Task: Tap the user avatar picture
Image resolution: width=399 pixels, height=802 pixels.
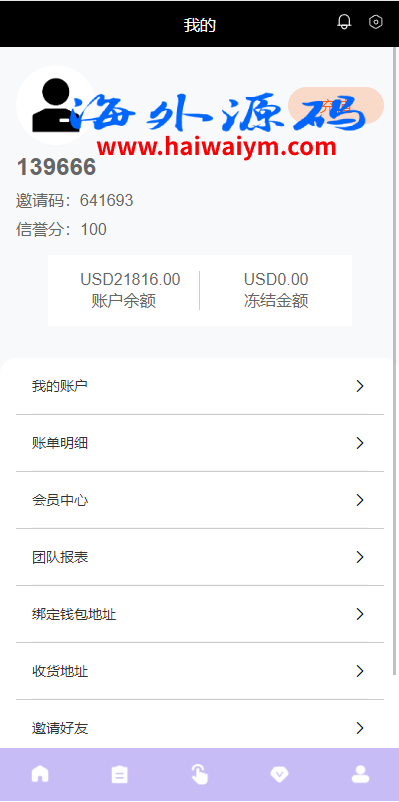Action: [x=56, y=105]
